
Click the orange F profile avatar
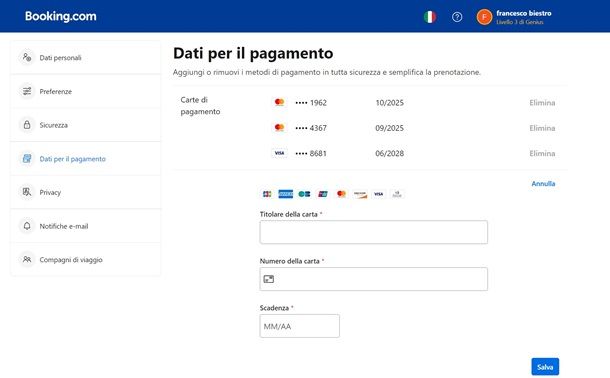point(484,17)
